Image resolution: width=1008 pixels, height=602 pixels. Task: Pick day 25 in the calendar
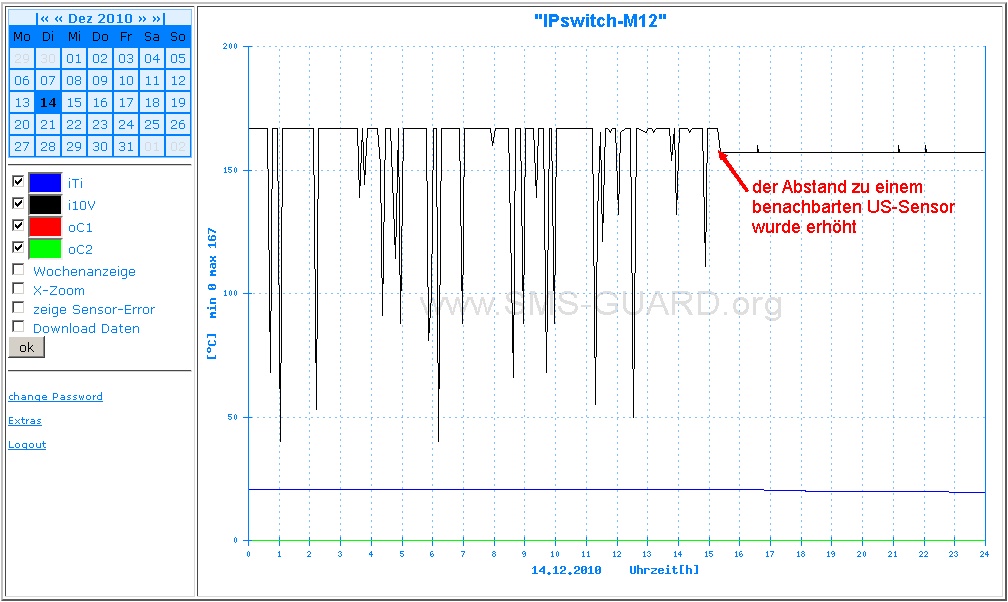(x=152, y=124)
